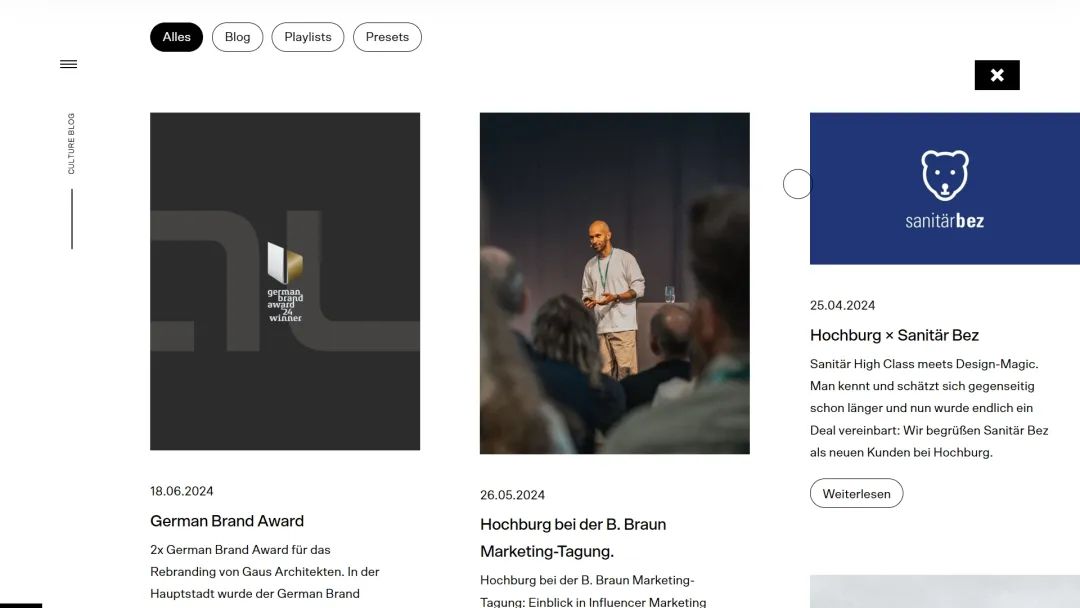Click the 26.05.2024 post date
This screenshot has width=1080, height=608.
512,495
